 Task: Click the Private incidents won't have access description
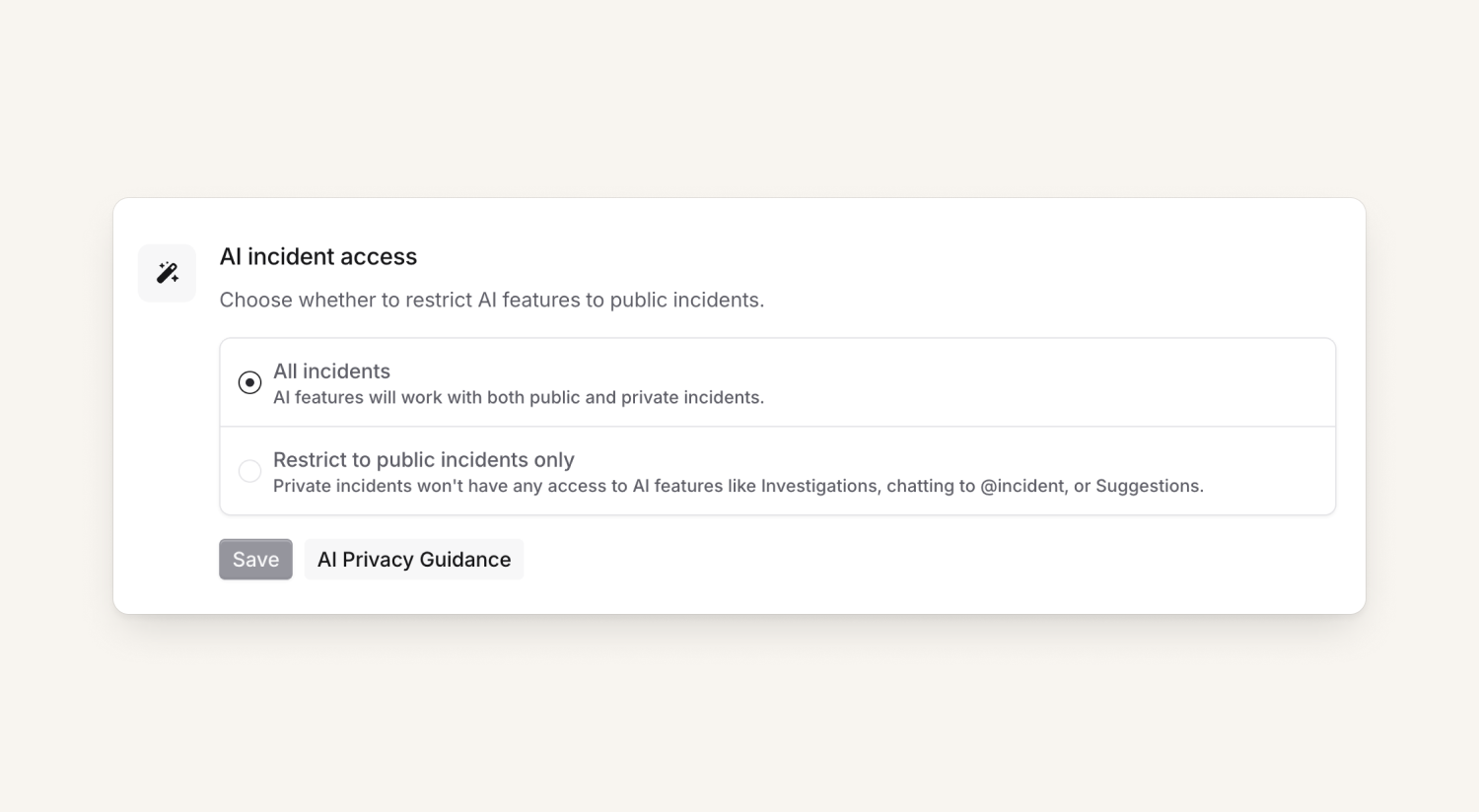(739, 486)
